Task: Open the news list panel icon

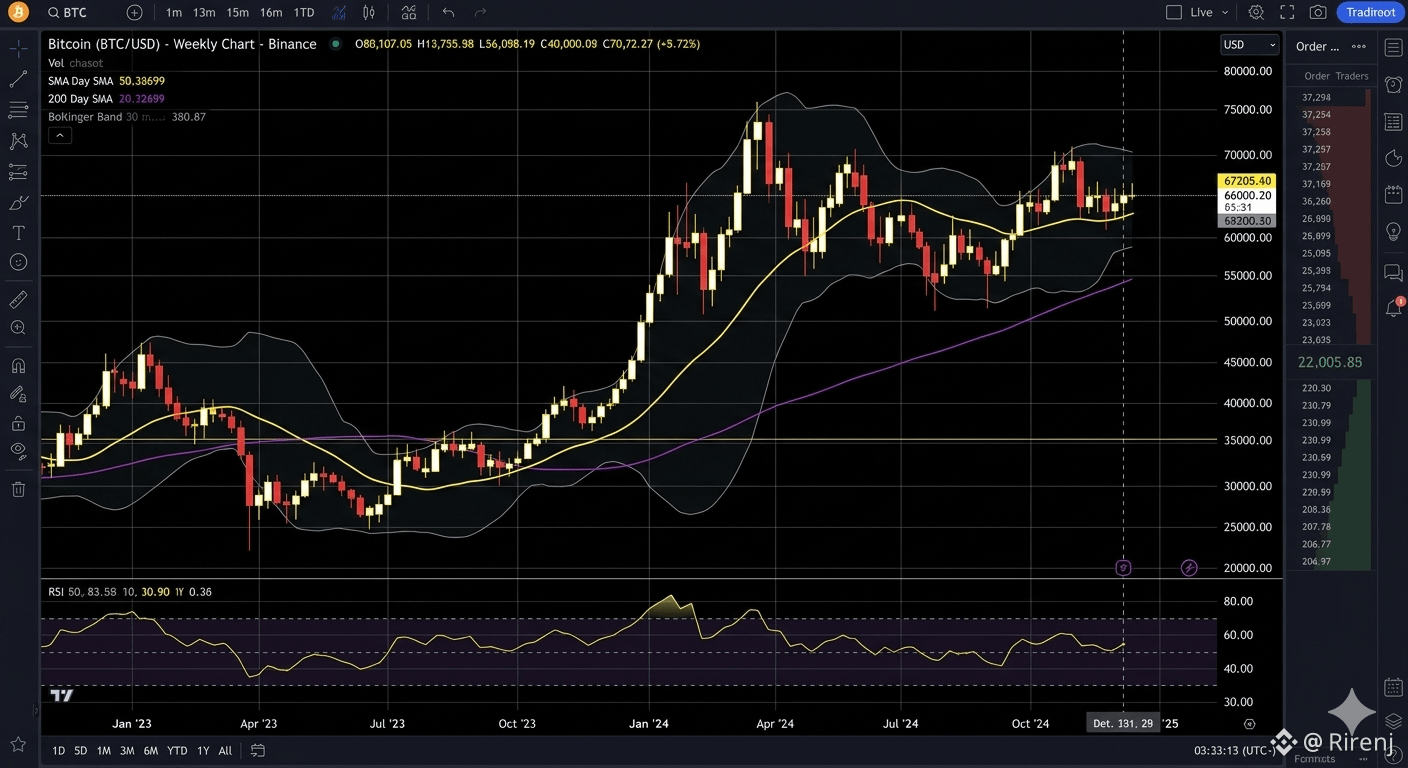Action: pyautogui.click(x=1393, y=121)
